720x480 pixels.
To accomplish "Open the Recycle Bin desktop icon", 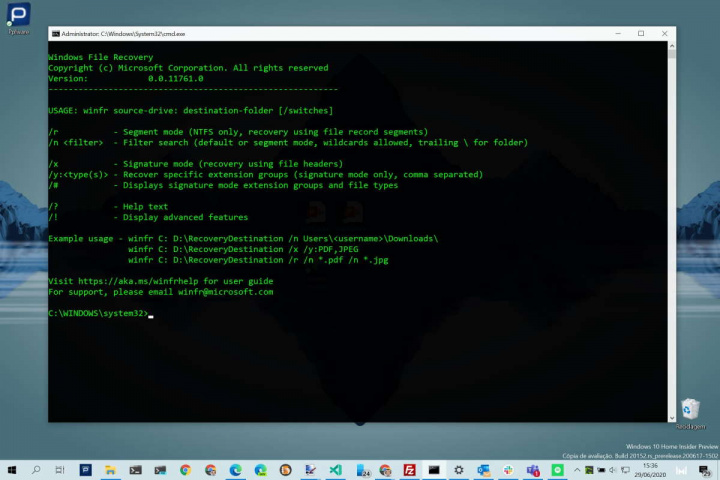I will (689, 412).
